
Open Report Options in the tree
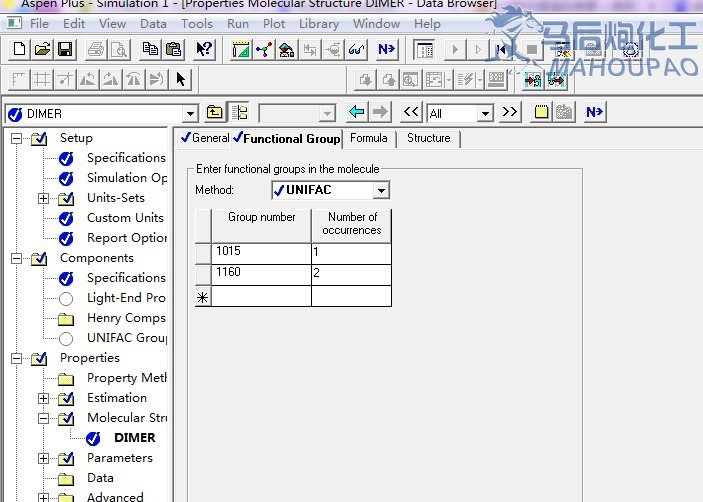click(127, 238)
